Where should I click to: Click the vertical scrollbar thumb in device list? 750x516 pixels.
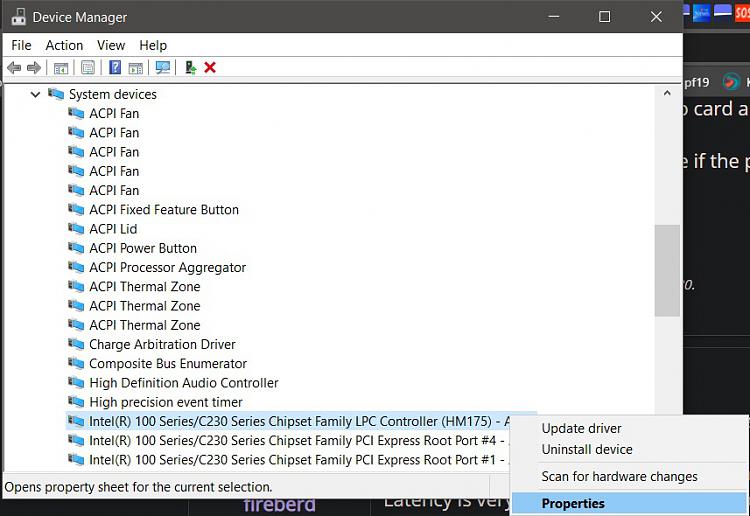pyautogui.click(x=667, y=270)
